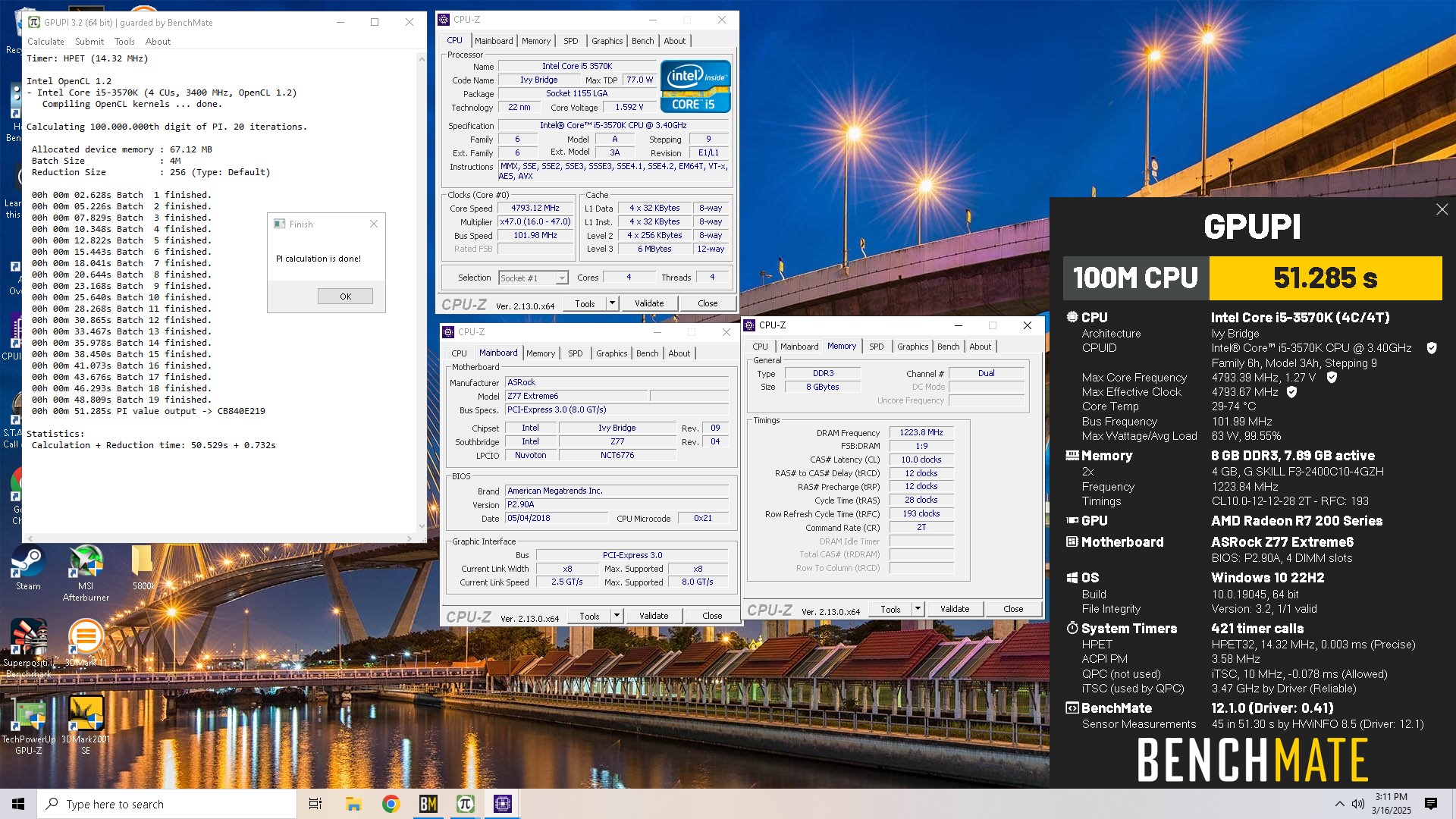
Task: Click the Intel Core i5 logo in CPU-Z
Action: point(695,86)
